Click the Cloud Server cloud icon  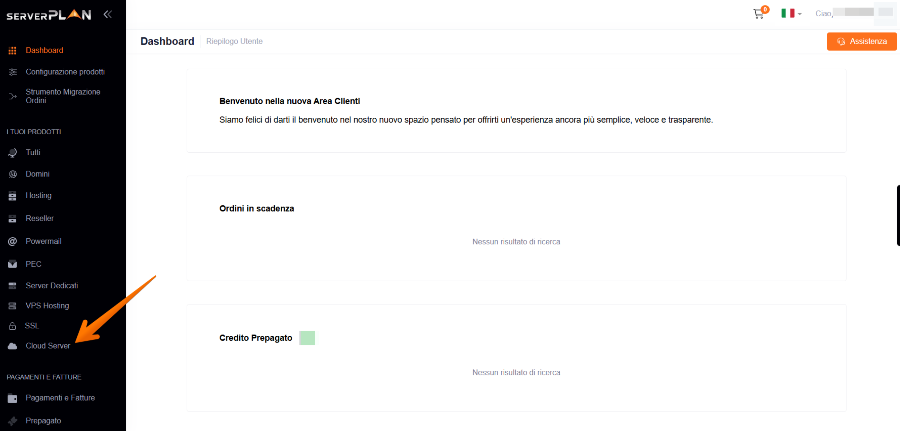click(12, 346)
